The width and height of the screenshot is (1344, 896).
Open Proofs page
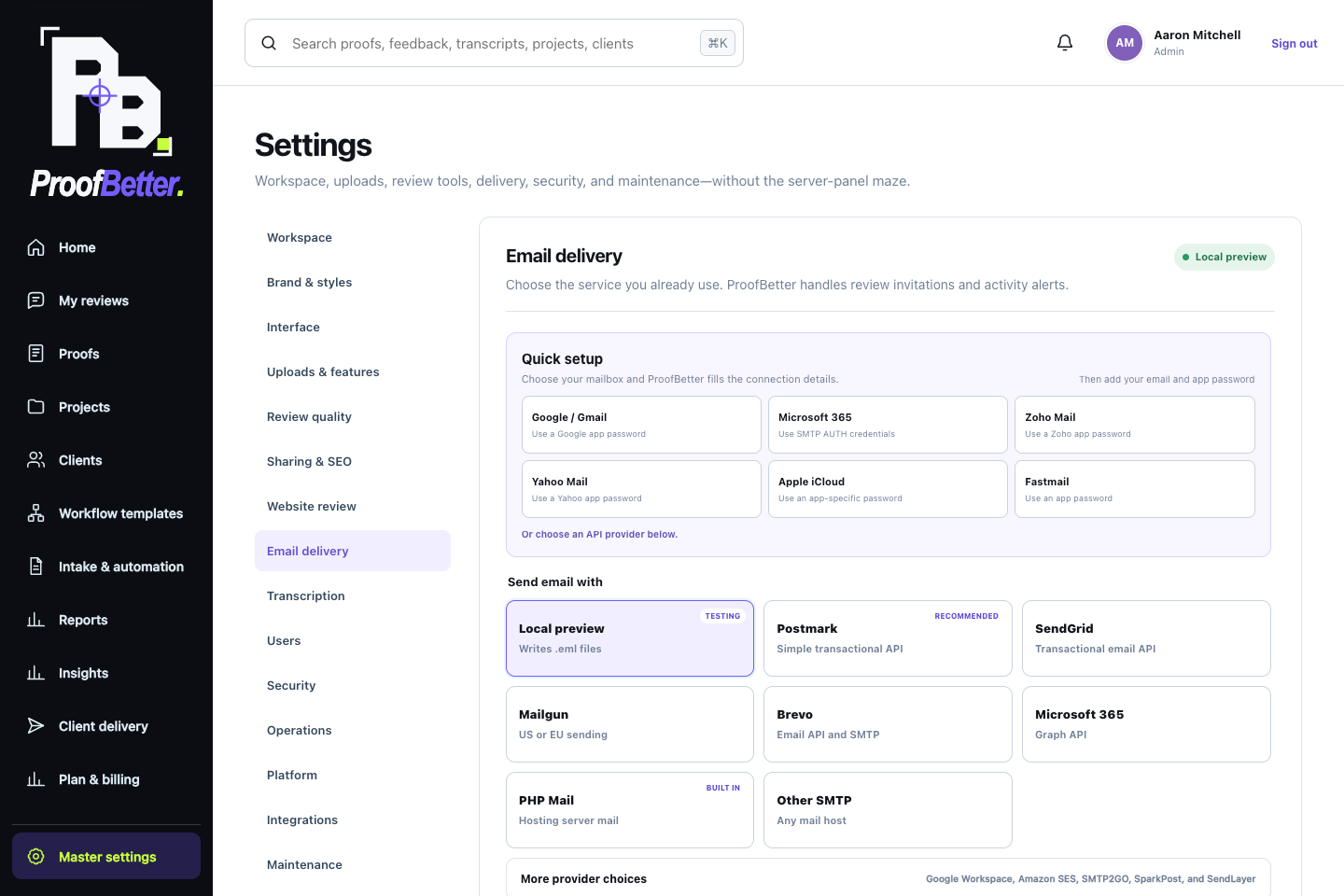coord(106,354)
